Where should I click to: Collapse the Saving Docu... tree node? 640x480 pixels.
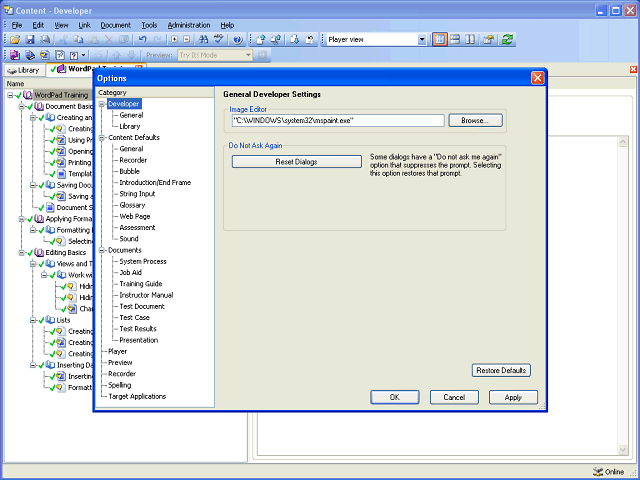click(33, 185)
